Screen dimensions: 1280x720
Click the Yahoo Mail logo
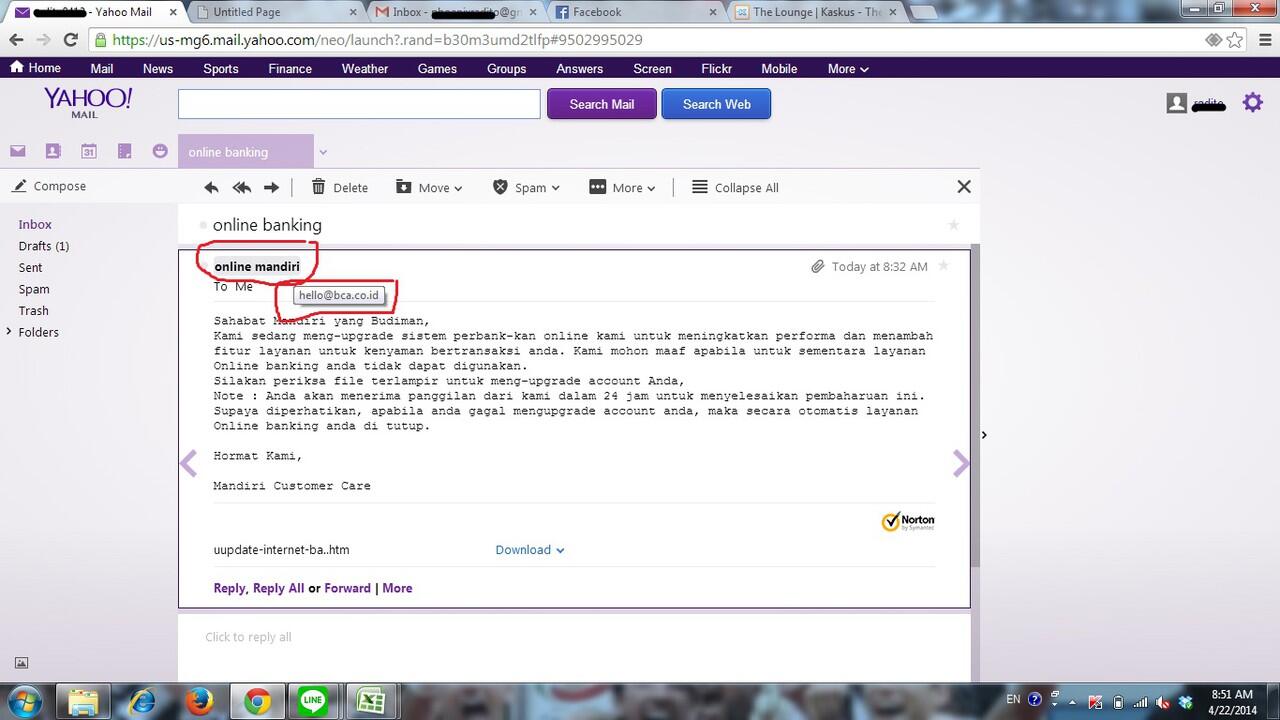87,102
